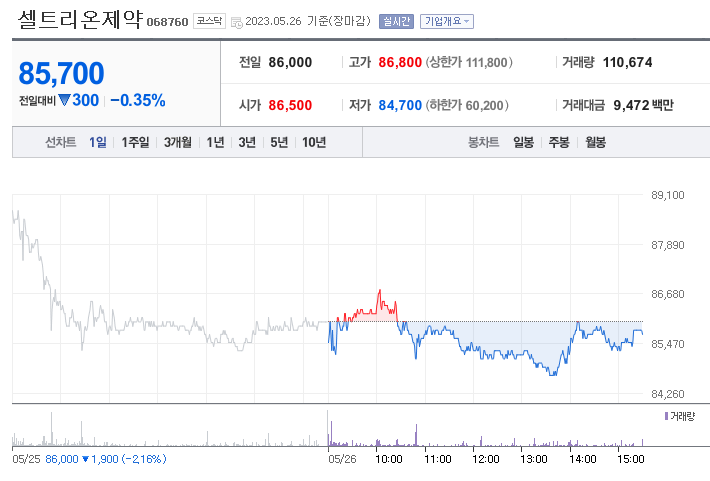This screenshot has width=710, height=481.
Task: Click the 05/26 date axis label
Action: (x=342, y=459)
